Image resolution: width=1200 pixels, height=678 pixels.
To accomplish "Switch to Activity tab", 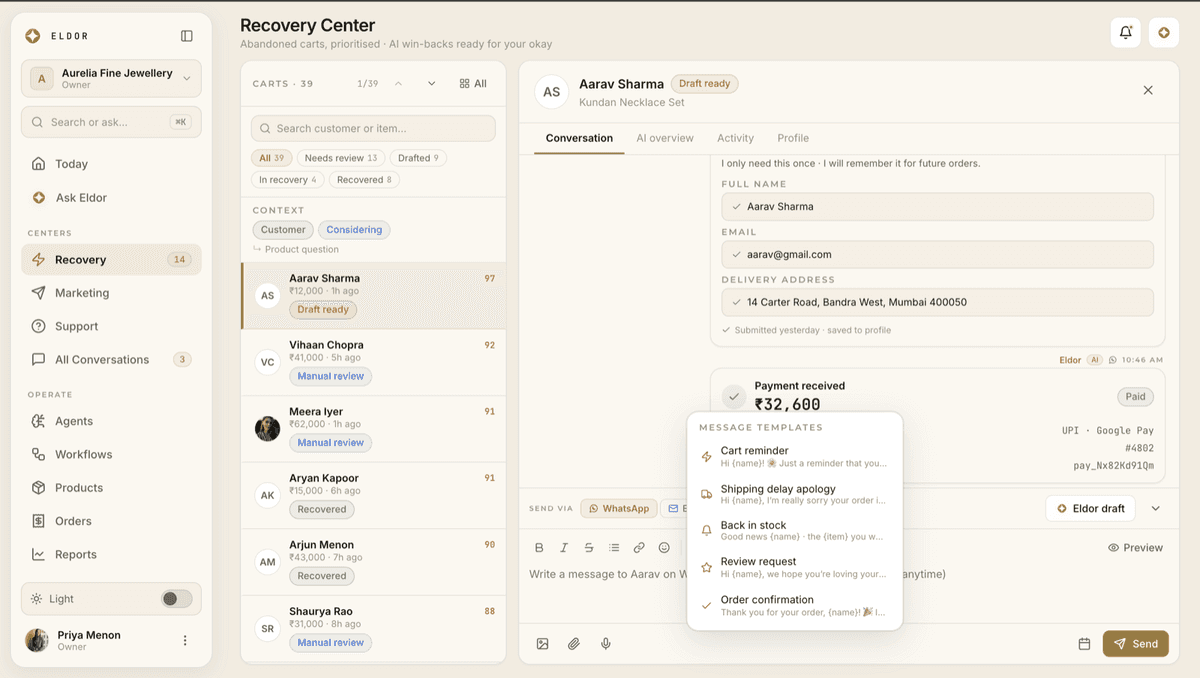I will click(x=735, y=138).
